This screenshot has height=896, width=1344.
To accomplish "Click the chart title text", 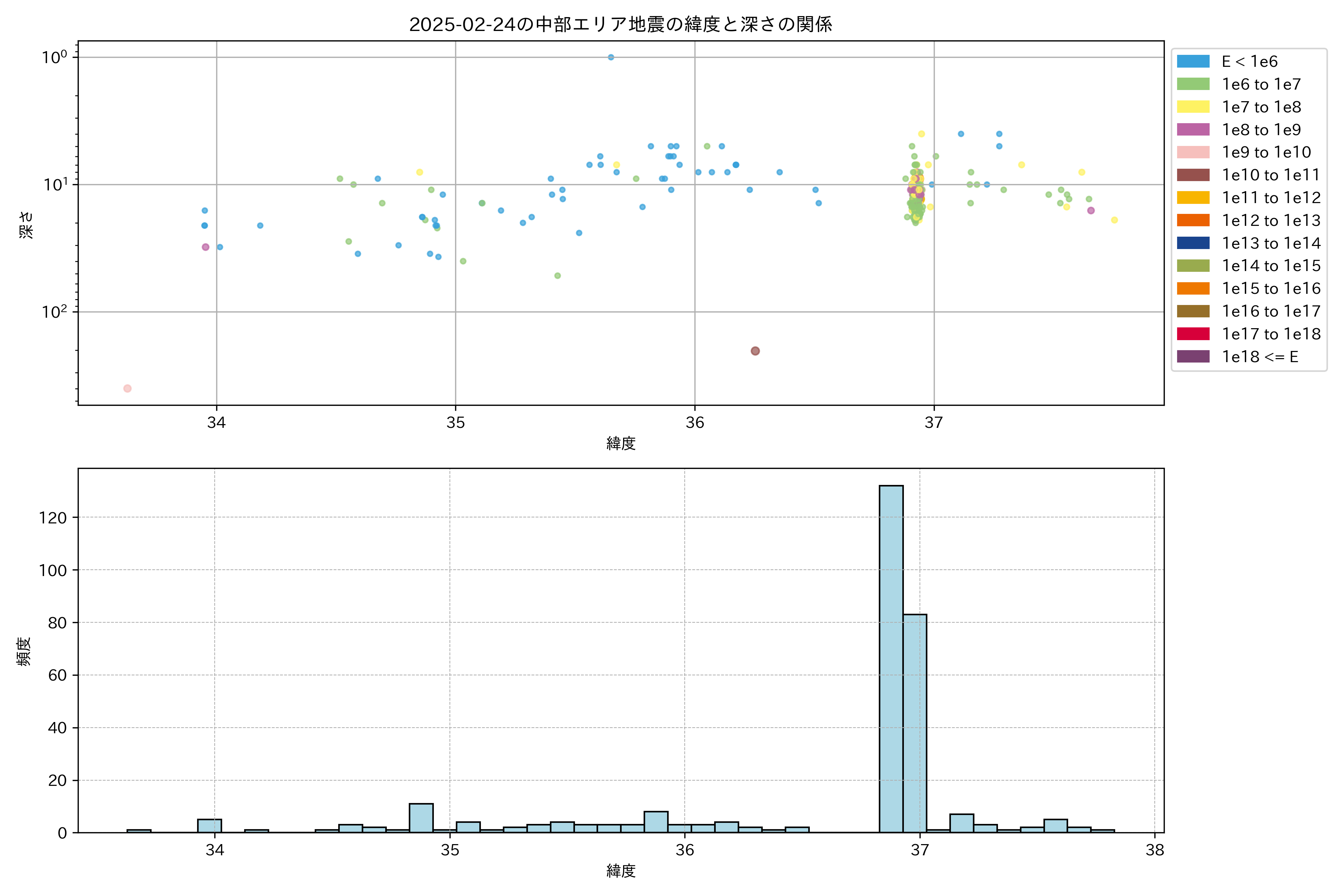I will point(620,24).
